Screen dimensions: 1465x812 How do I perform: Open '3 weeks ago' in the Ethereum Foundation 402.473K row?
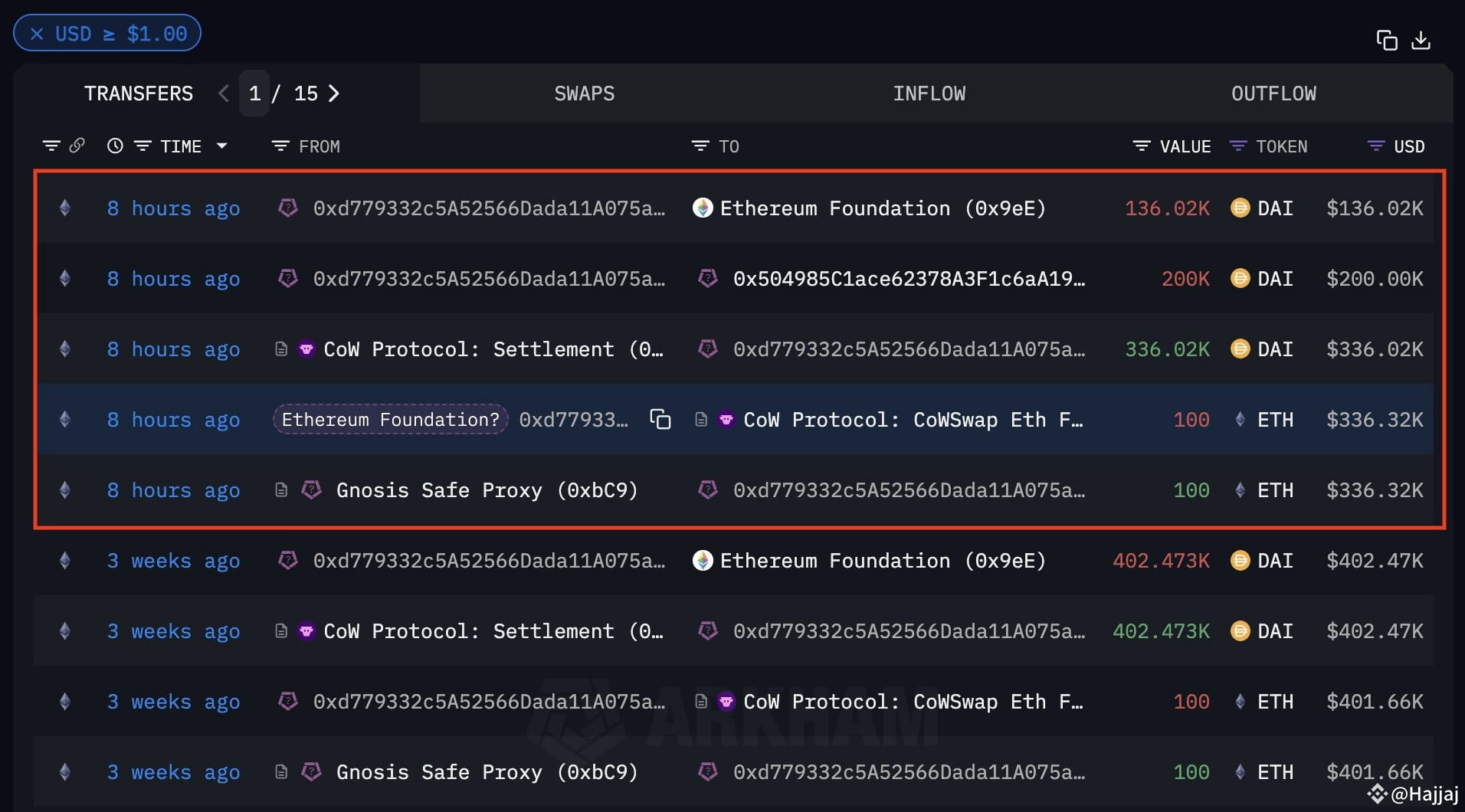click(x=173, y=561)
